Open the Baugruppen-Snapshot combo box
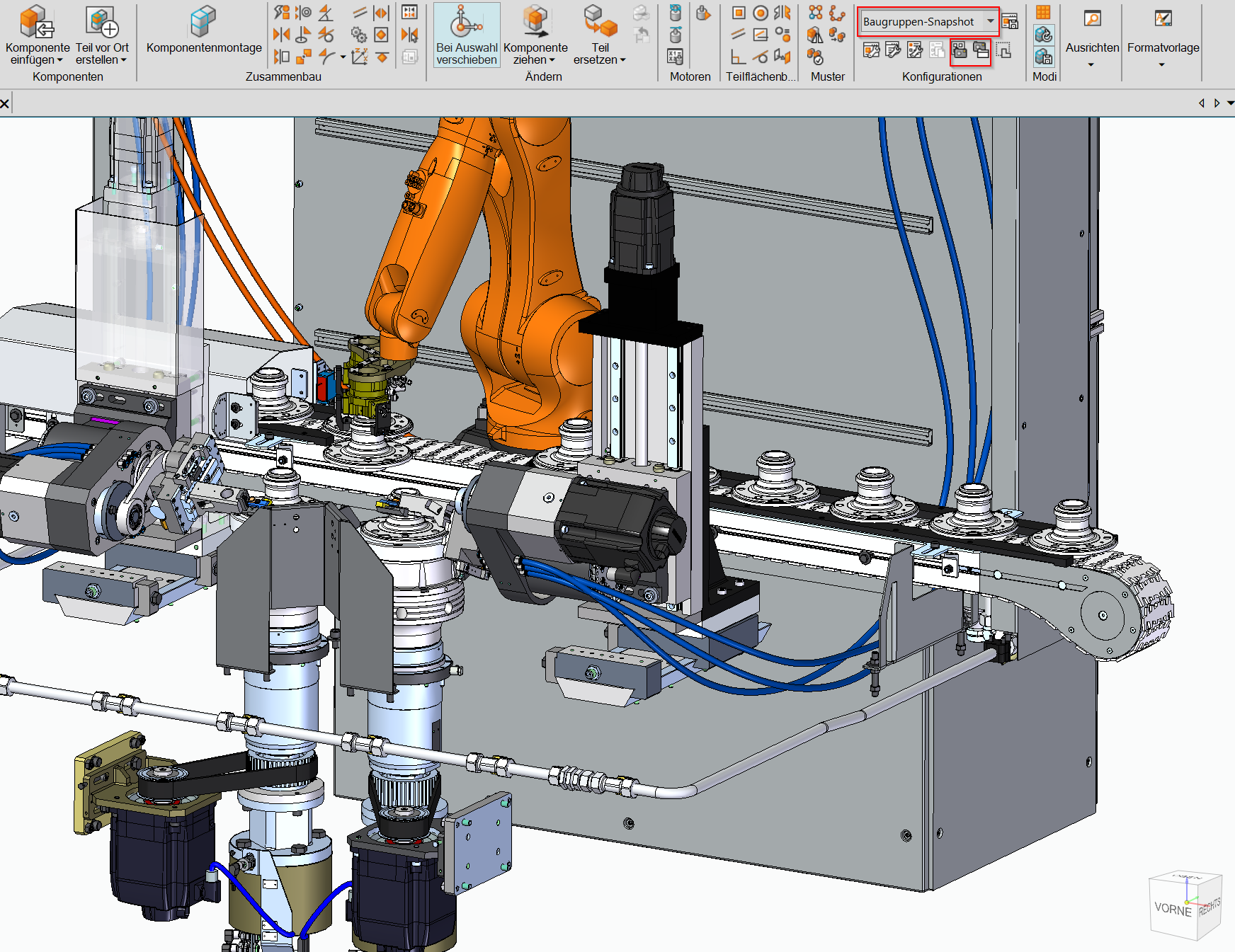The height and width of the screenshot is (952, 1235). pyautogui.click(x=928, y=22)
